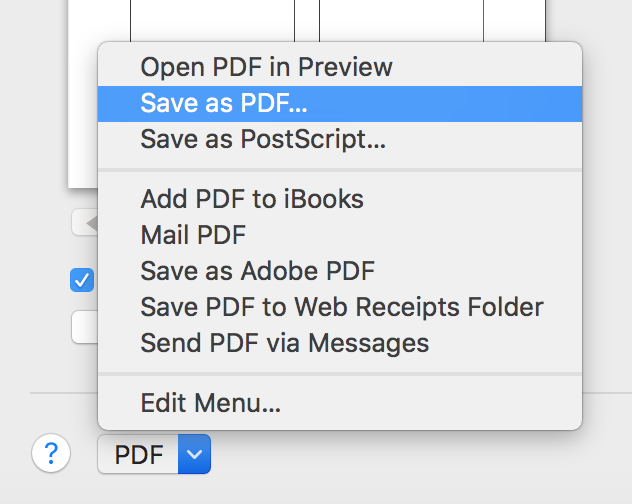Click the partly hidden white button below the checkbox
Viewport: 632px width, 504px height.
coord(85,327)
